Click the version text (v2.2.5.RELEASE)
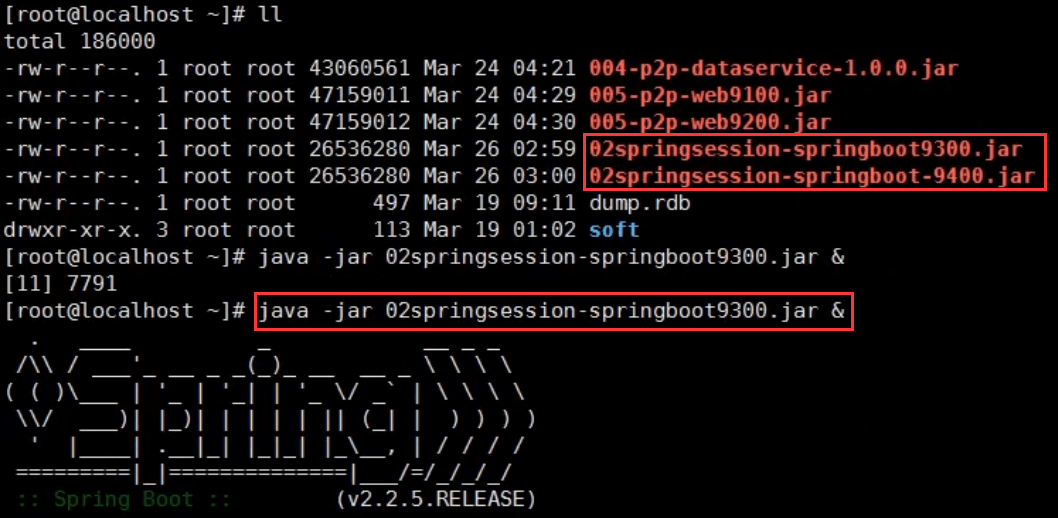Image resolution: width=1058 pixels, height=518 pixels. pos(436,500)
